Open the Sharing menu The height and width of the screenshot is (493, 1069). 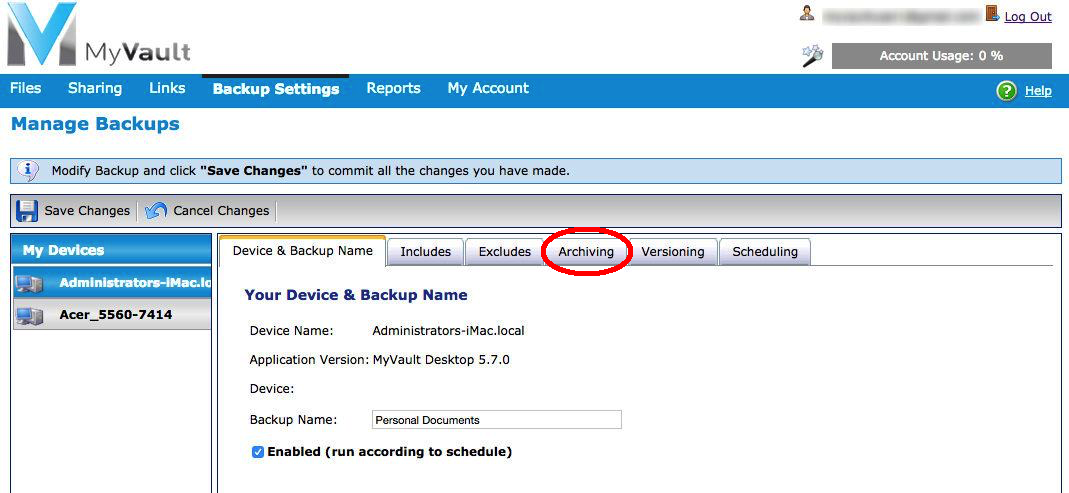click(x=95, y=88)
